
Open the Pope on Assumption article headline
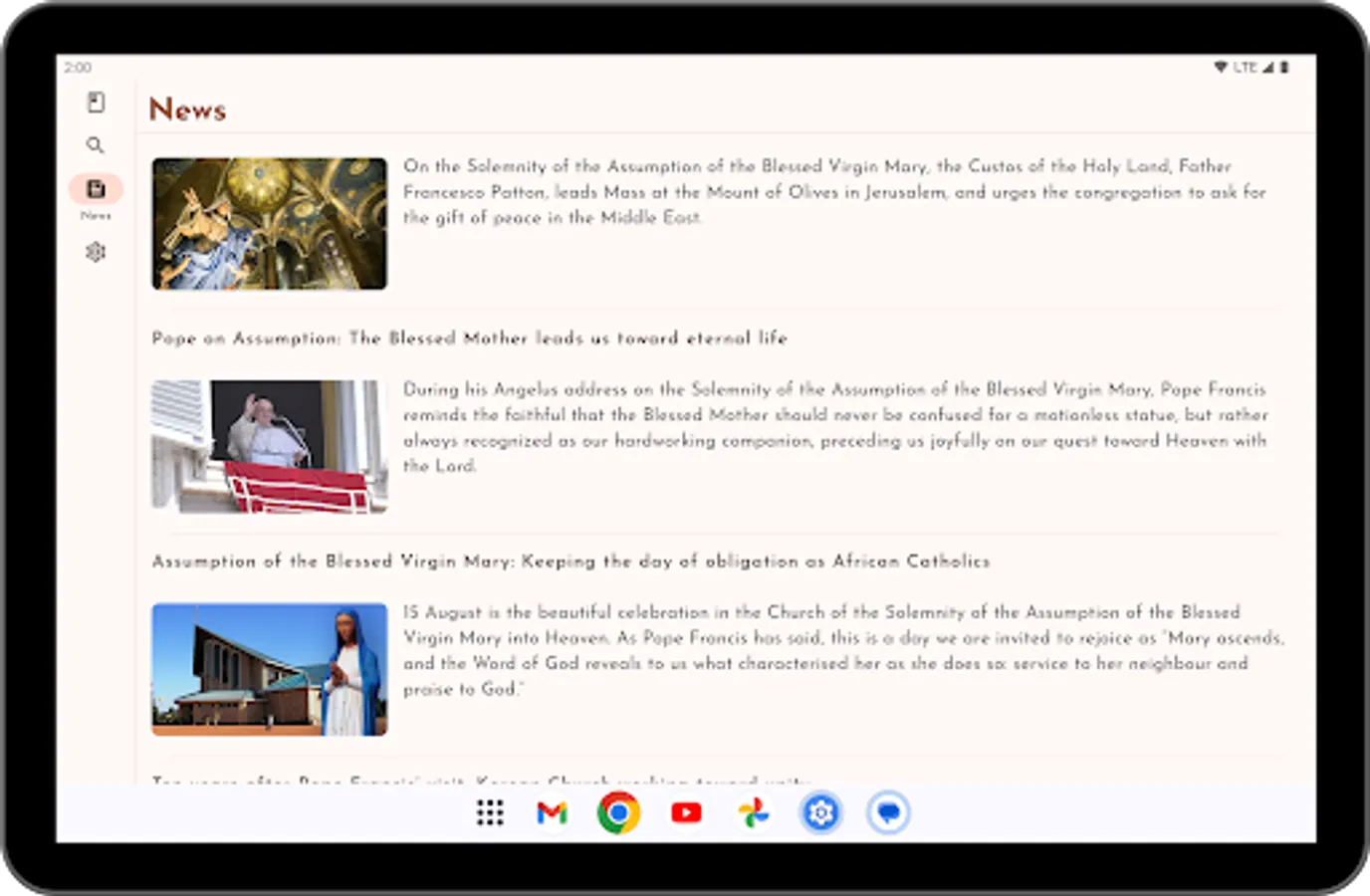pyautogui.click(x=469, y=338)
